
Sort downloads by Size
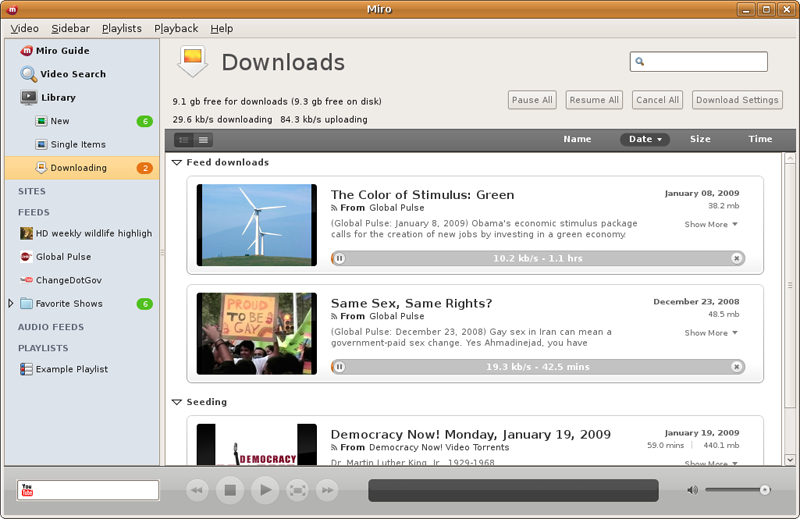coord(700,139)
